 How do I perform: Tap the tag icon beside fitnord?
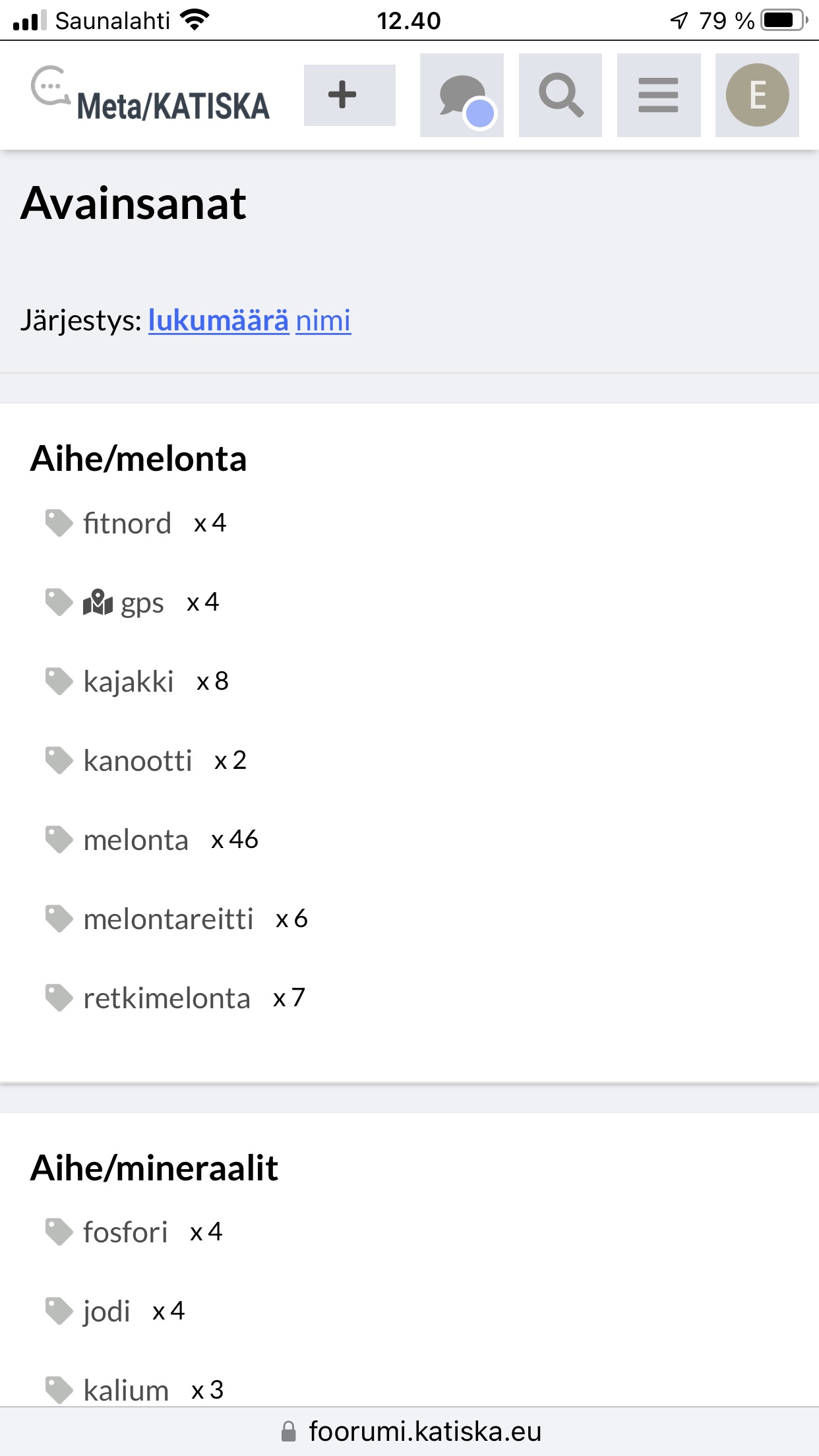point(59,523)
